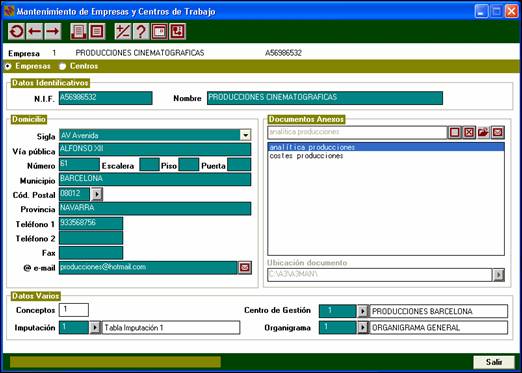
Task: Click the mail icon in Documentos Anexos
Action: pos(498,133)
